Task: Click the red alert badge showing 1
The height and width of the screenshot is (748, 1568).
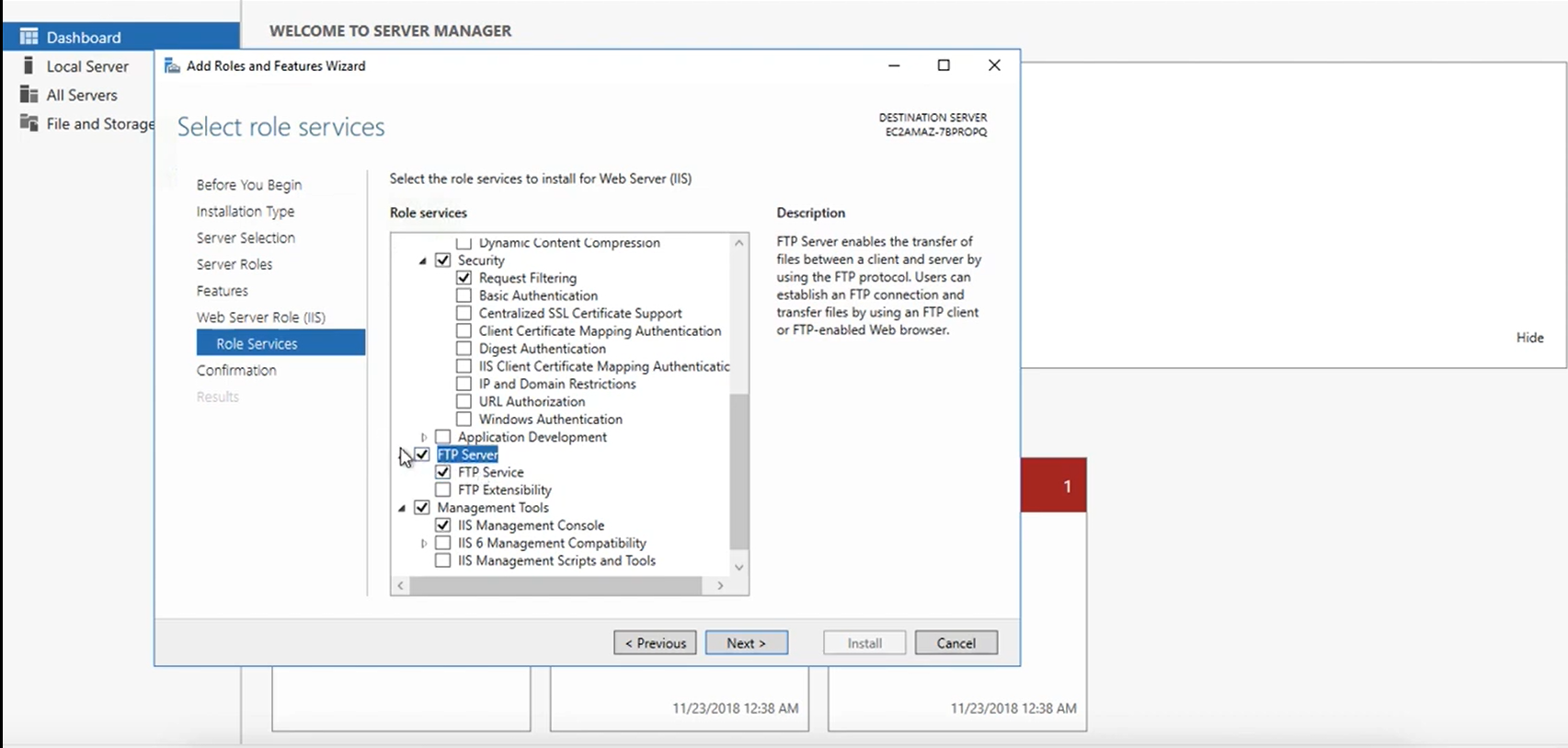Action: point(1054,486)
